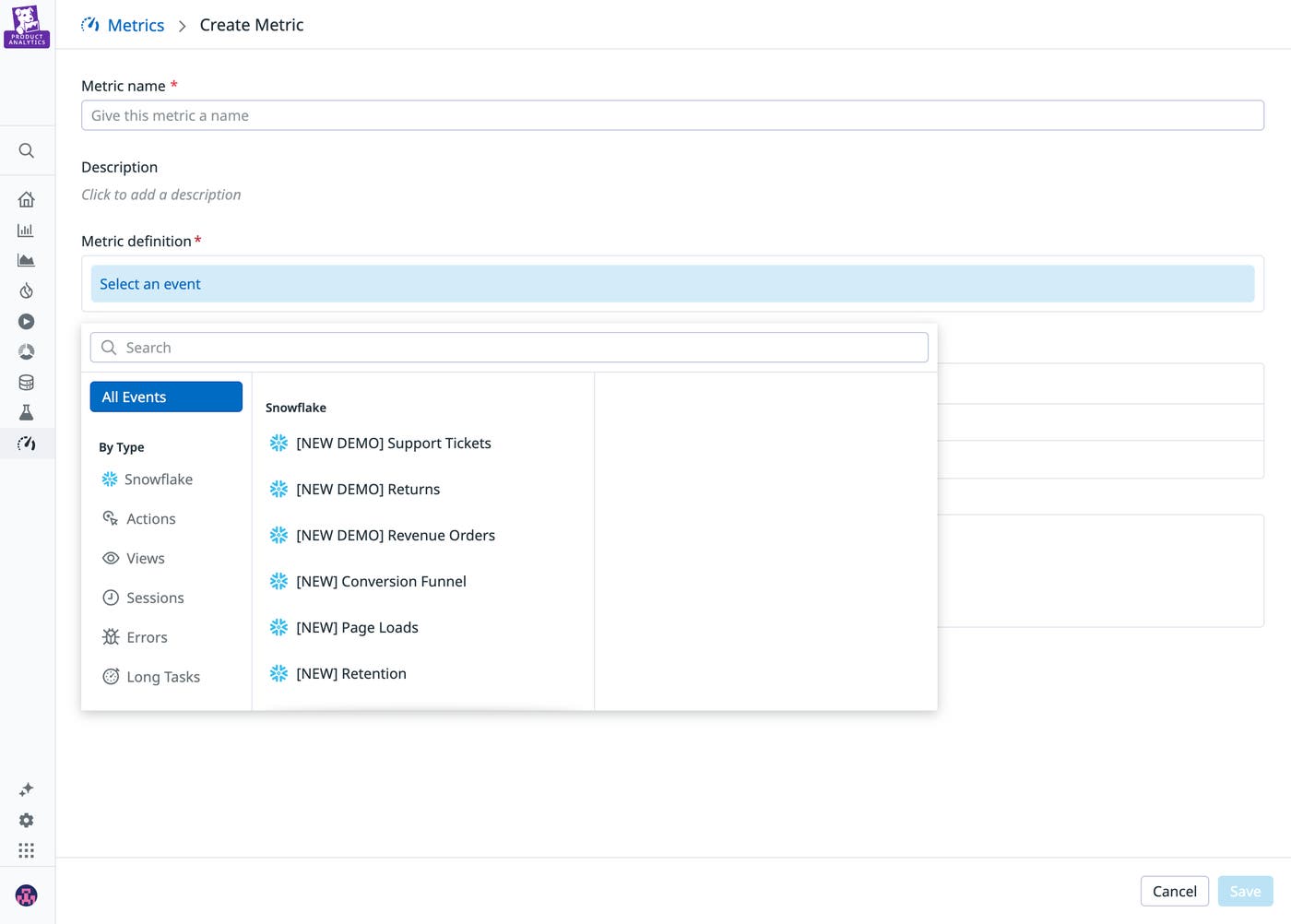Click the Long Tasks timer icon
1291x924 pixels.
pos(111,677)
